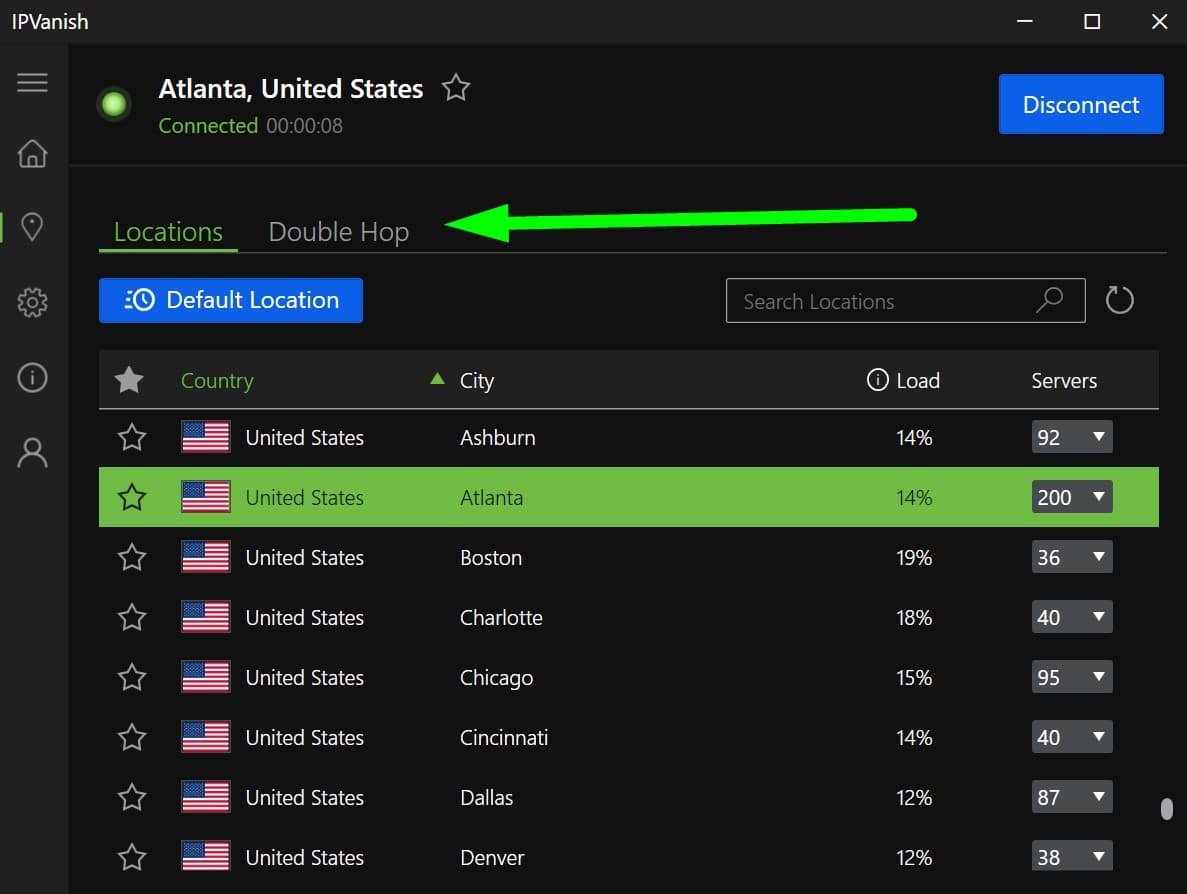Toggle favorite star for Chicago

click(x=132, y=677)
